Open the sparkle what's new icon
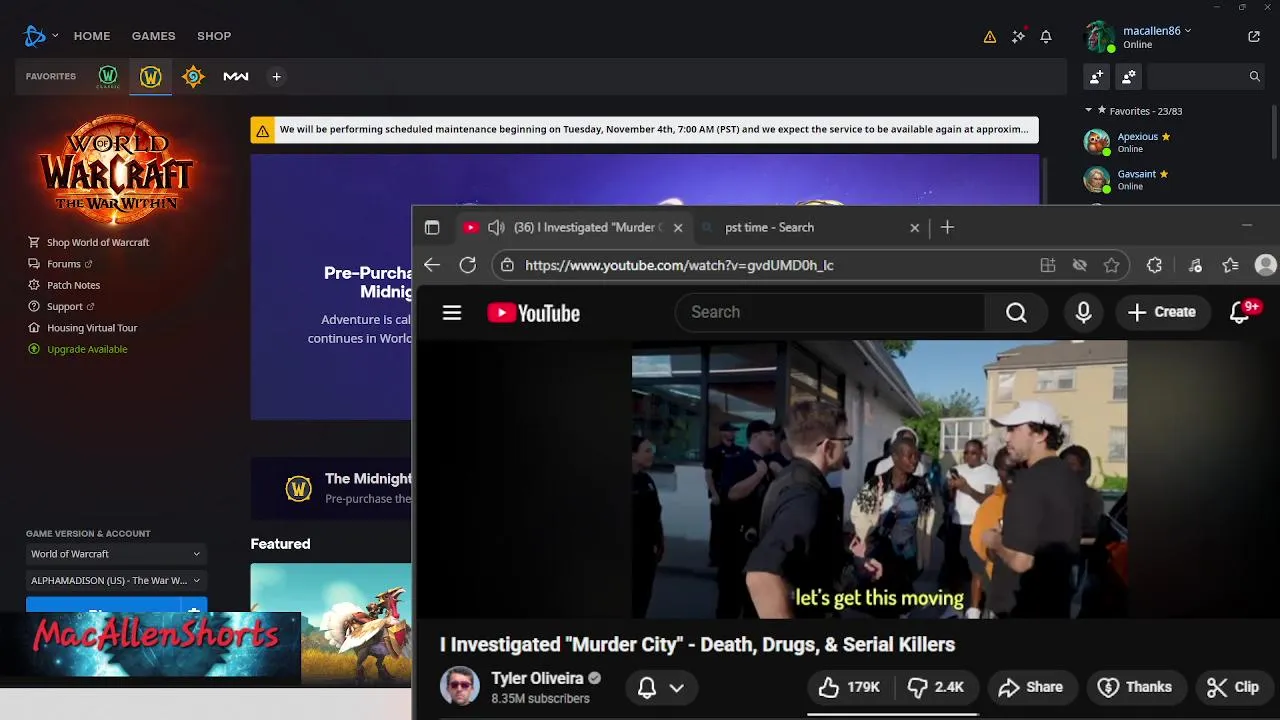 coord(1018,36)
